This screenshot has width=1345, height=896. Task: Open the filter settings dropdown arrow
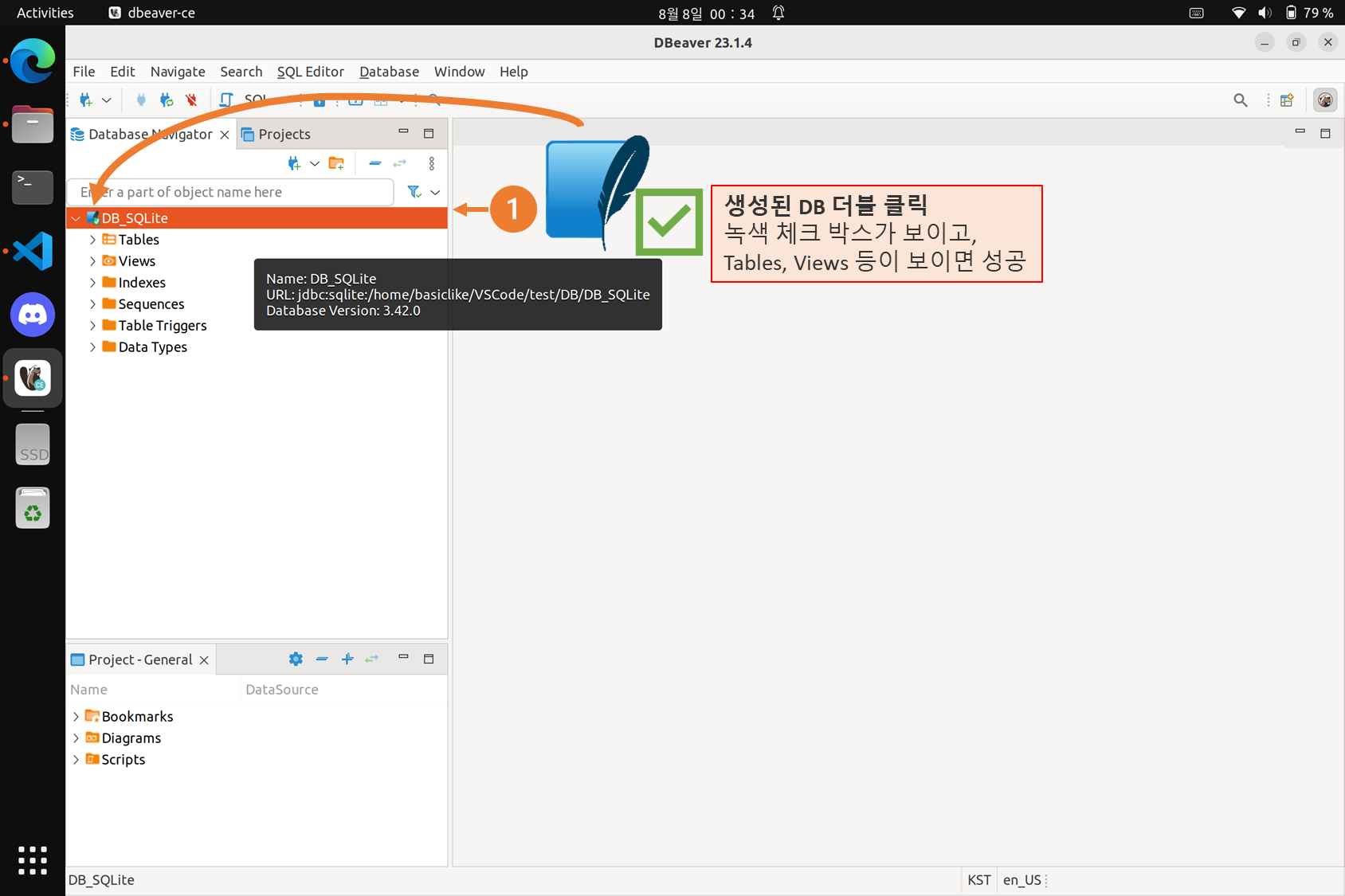click(435, 192)
